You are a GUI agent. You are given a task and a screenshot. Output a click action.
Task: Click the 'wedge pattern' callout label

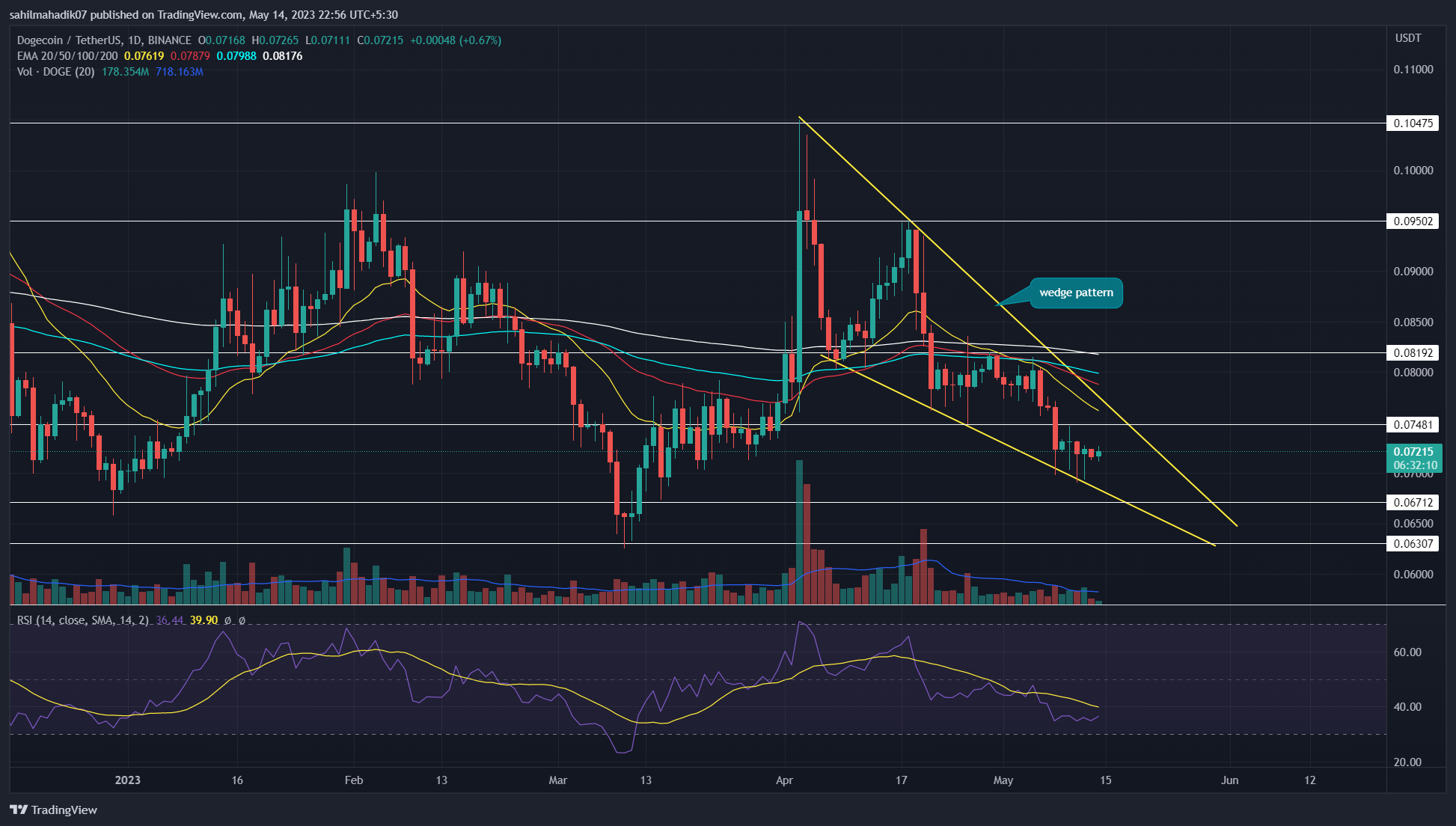coord(1076,293)
